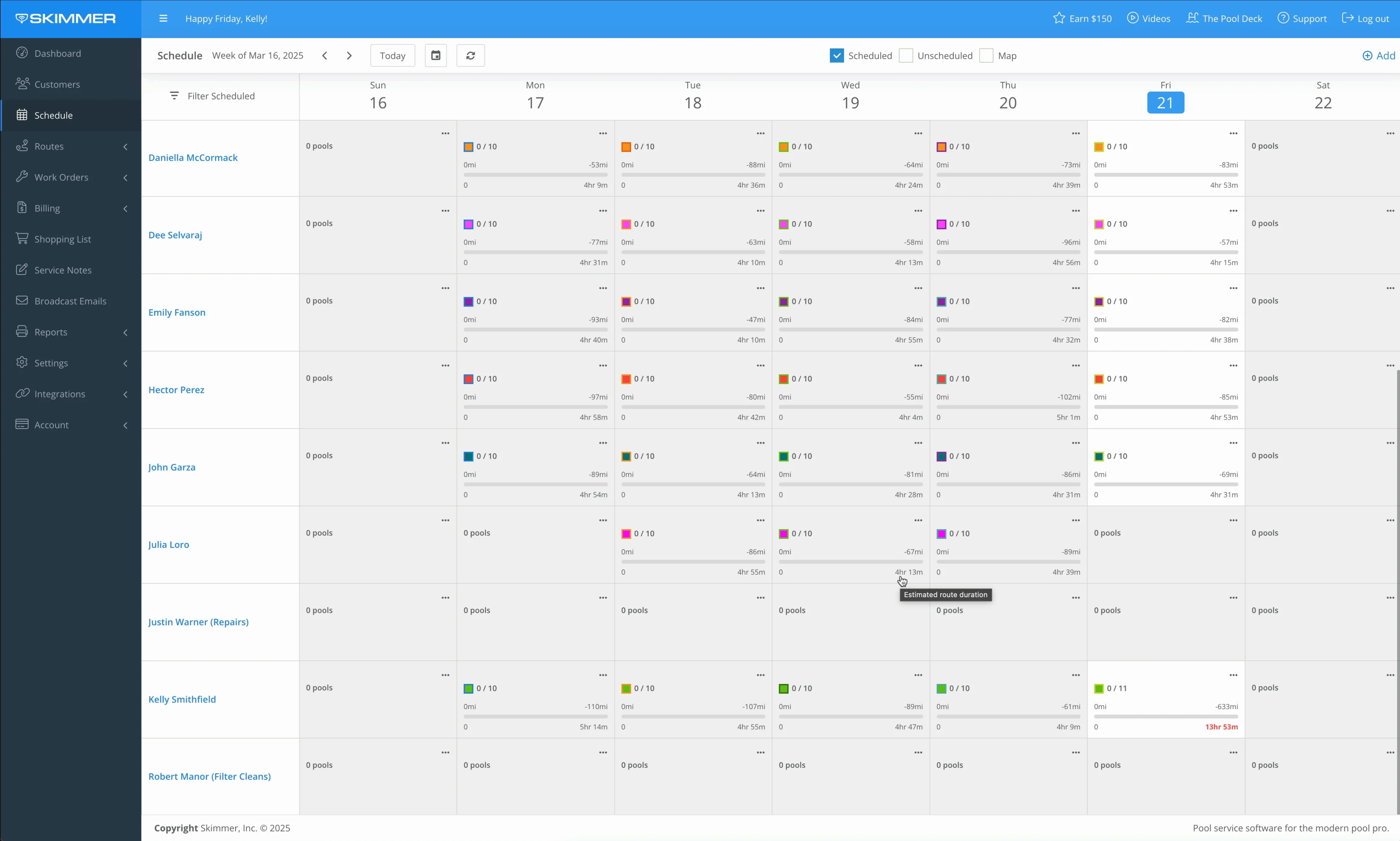The height and width of the screenshot is (841, 1400).
Task: Open options for Daniella McCormack's Monday route
Action: point(603,134)
